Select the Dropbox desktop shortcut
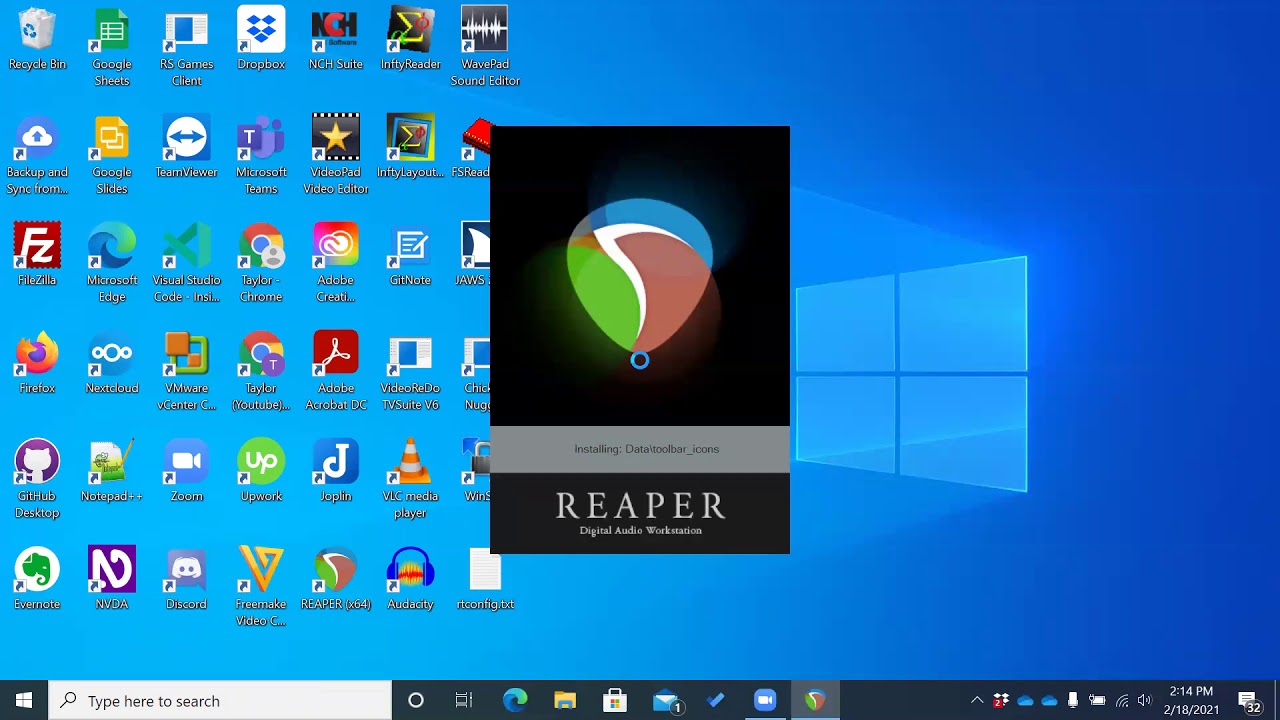This screenshot has height=720, width=1280. (x=261, y=40)
